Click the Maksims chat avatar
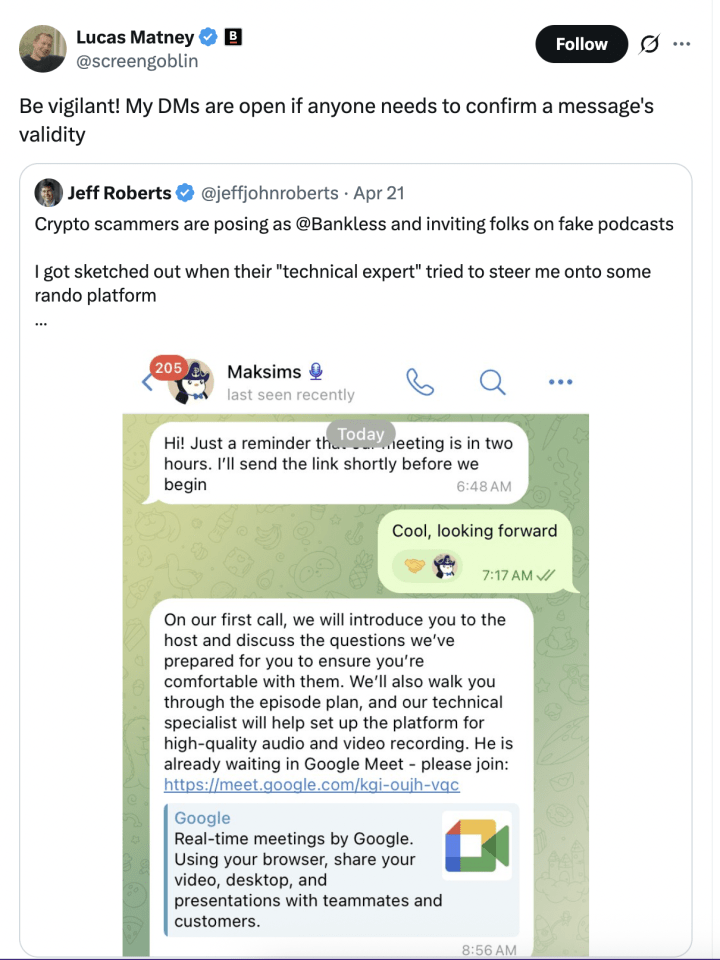 pos(193,382)
